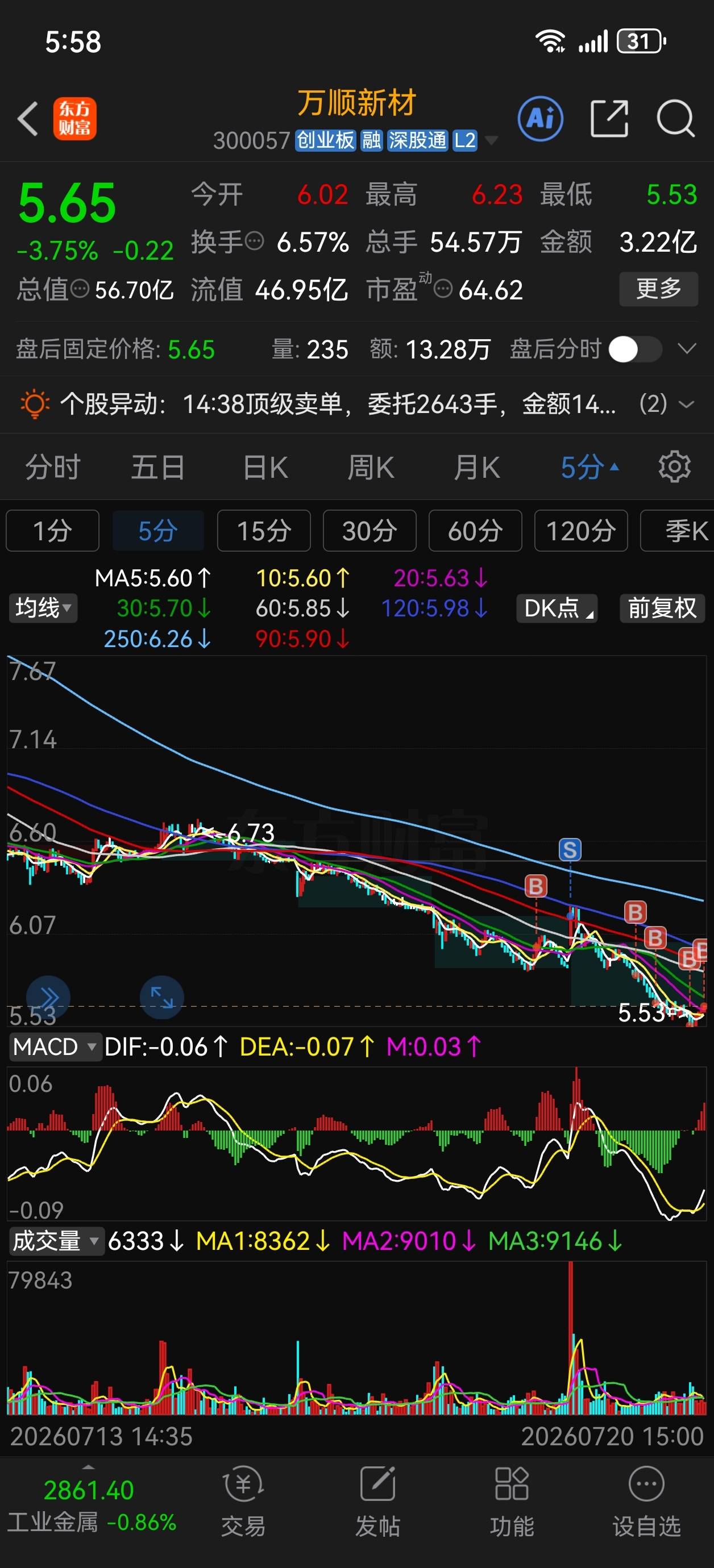The width and height of the screenshot is (714, 1568).
Task: Tap the 换手 info smiley icon
Action: [254, 241]
